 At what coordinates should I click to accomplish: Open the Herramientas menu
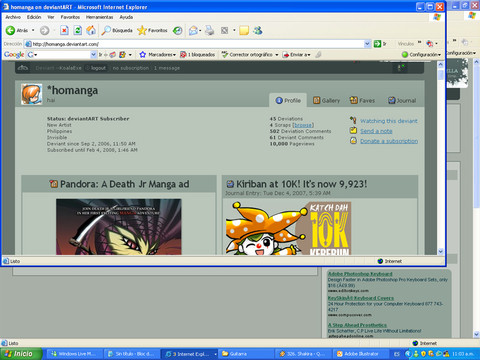(x=99, y=17)
